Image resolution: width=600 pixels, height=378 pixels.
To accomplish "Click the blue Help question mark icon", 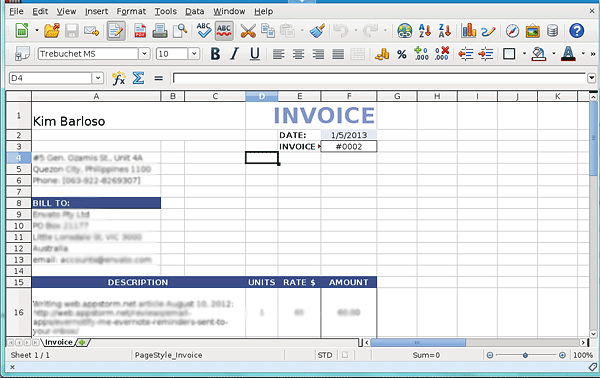I will pos(576,31).
